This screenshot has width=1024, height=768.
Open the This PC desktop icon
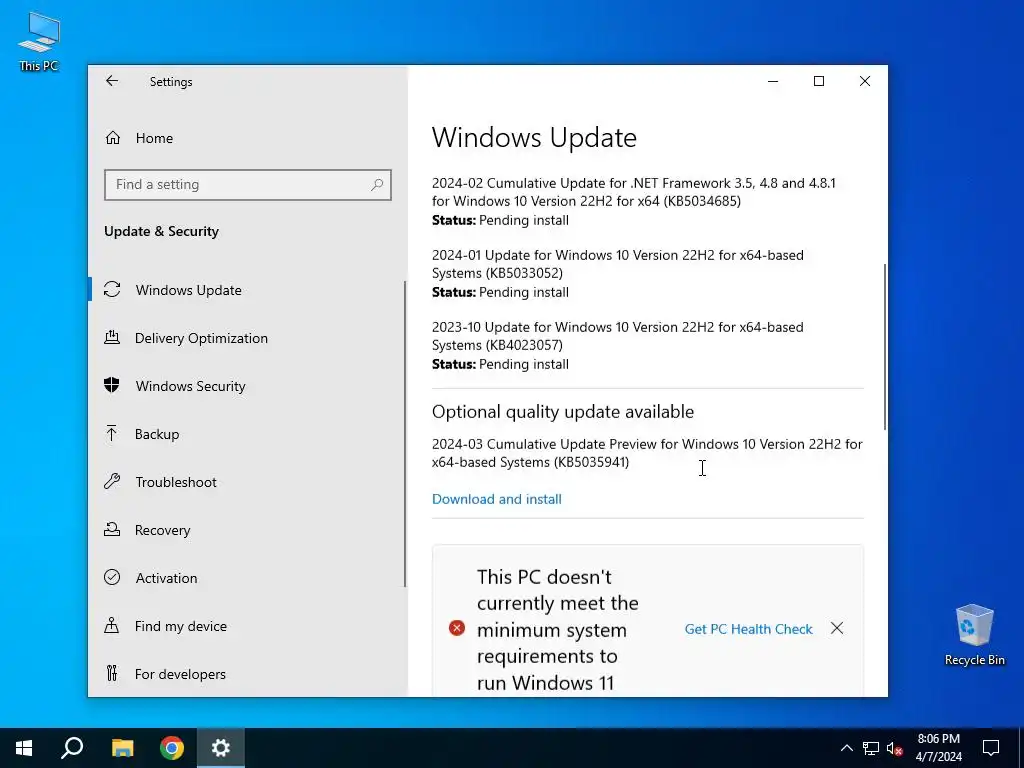pyautogui.click(x=39, y=42)
